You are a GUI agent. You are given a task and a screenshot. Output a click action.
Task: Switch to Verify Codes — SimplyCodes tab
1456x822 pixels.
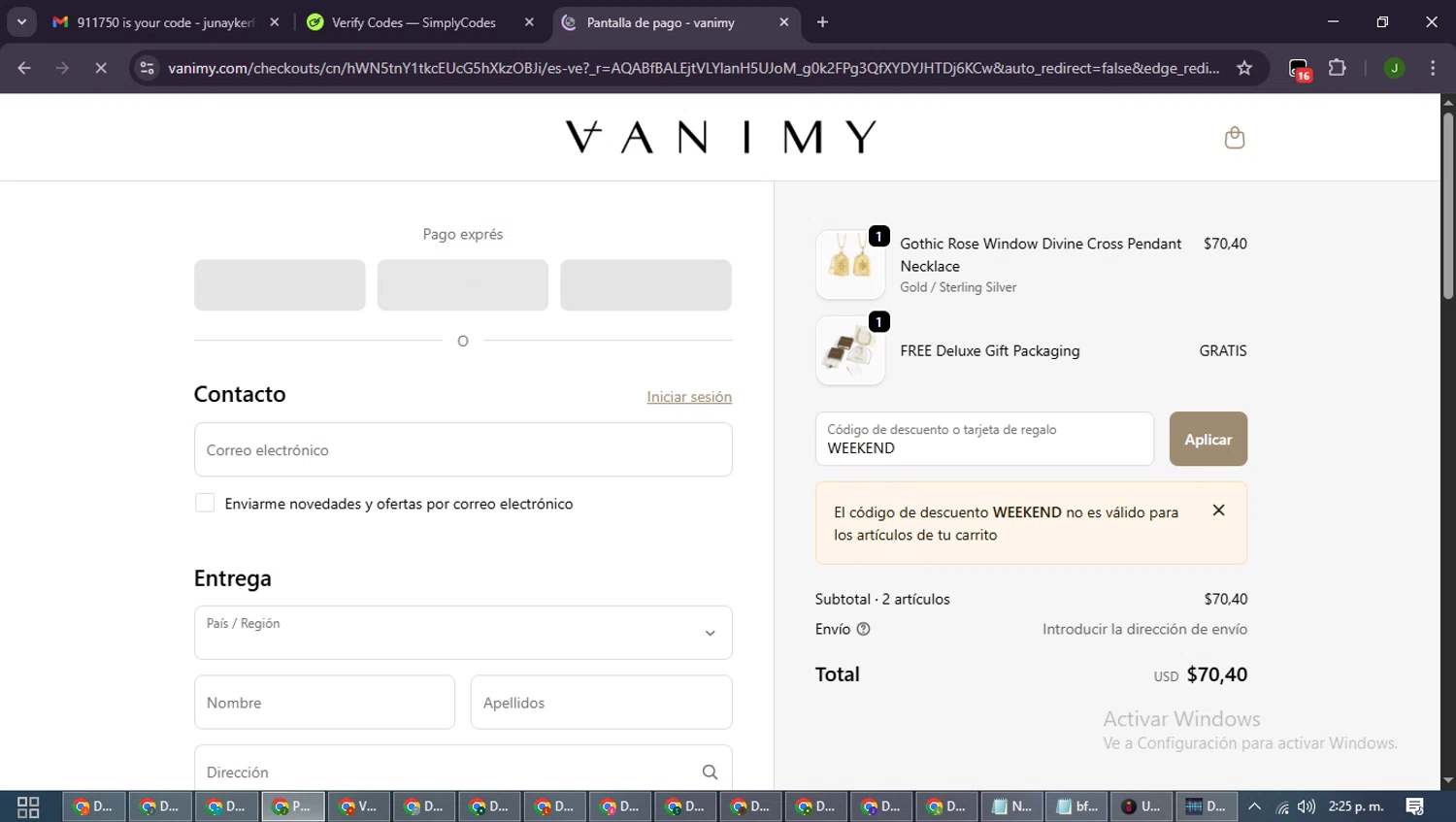(x=413, y=22)
